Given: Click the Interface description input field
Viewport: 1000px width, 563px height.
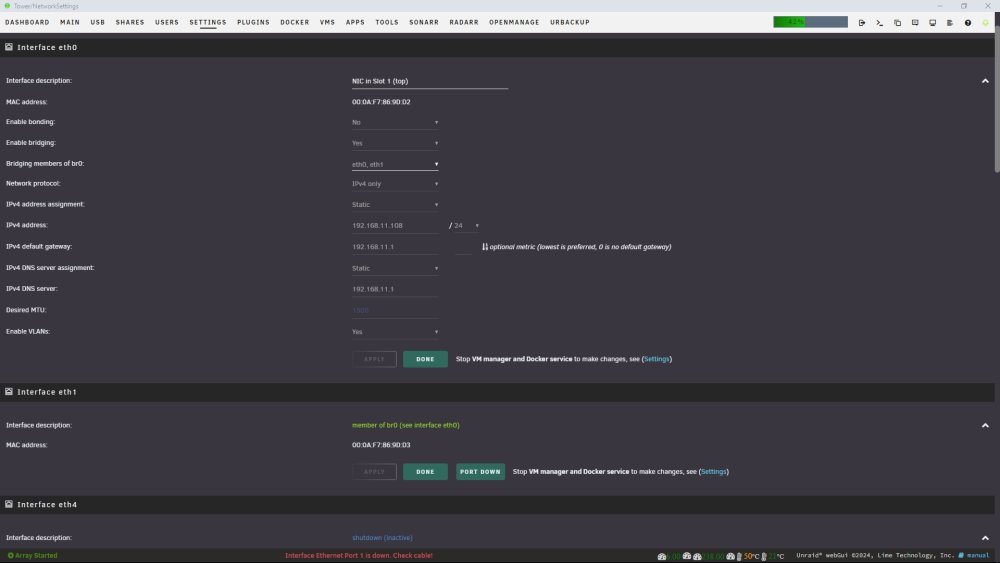Looking at the screenshot, I should pos(430,82).
